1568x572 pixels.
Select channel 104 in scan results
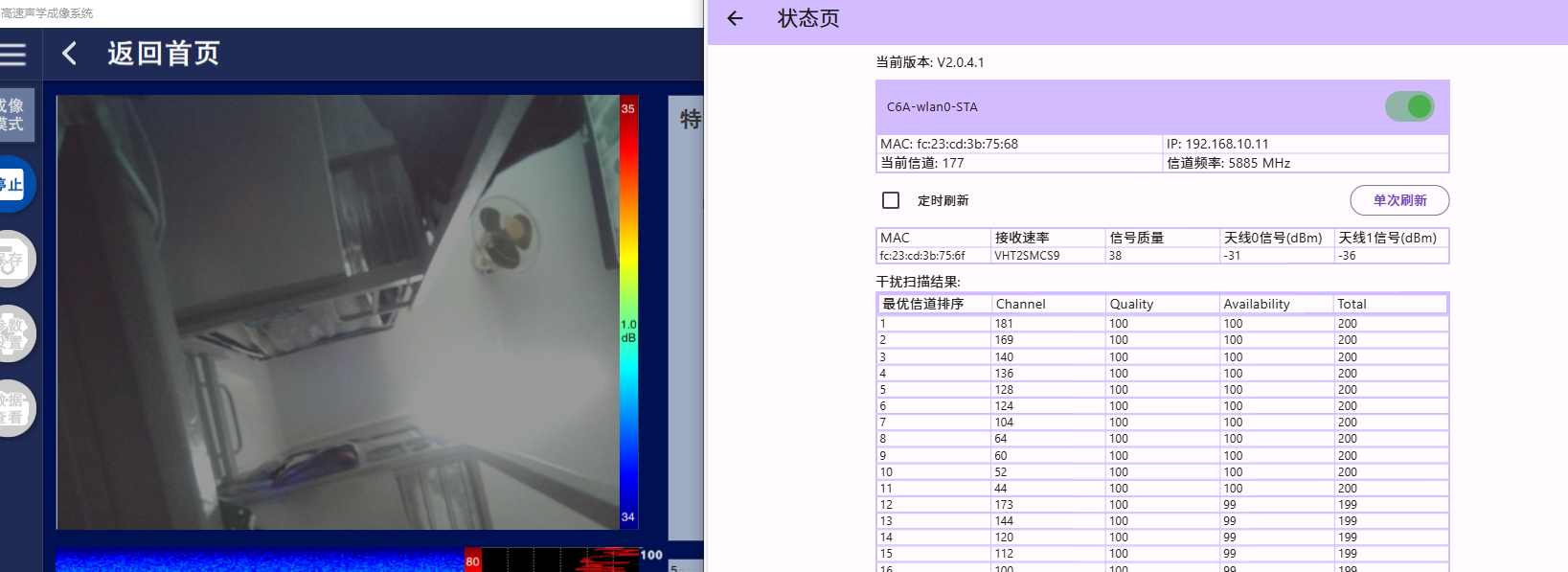pyautogui.click(x=1004, y=423)
